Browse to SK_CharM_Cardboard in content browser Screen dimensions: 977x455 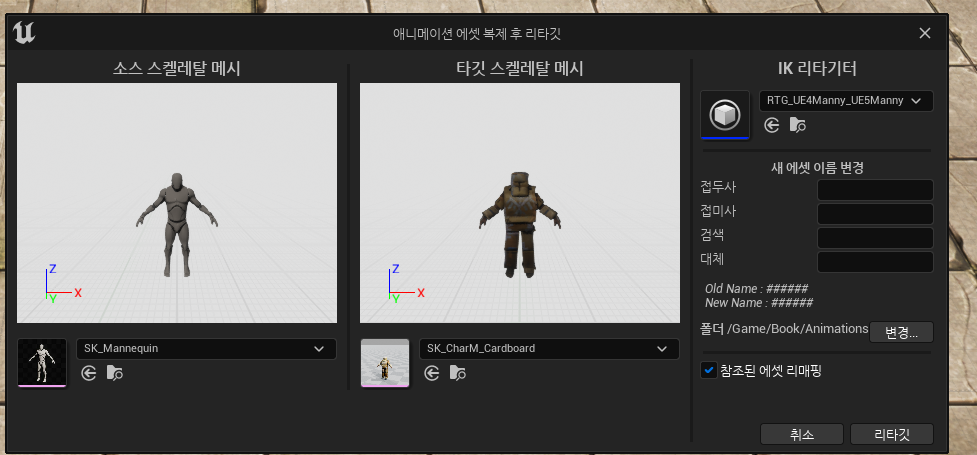click(x=458, y=373)
